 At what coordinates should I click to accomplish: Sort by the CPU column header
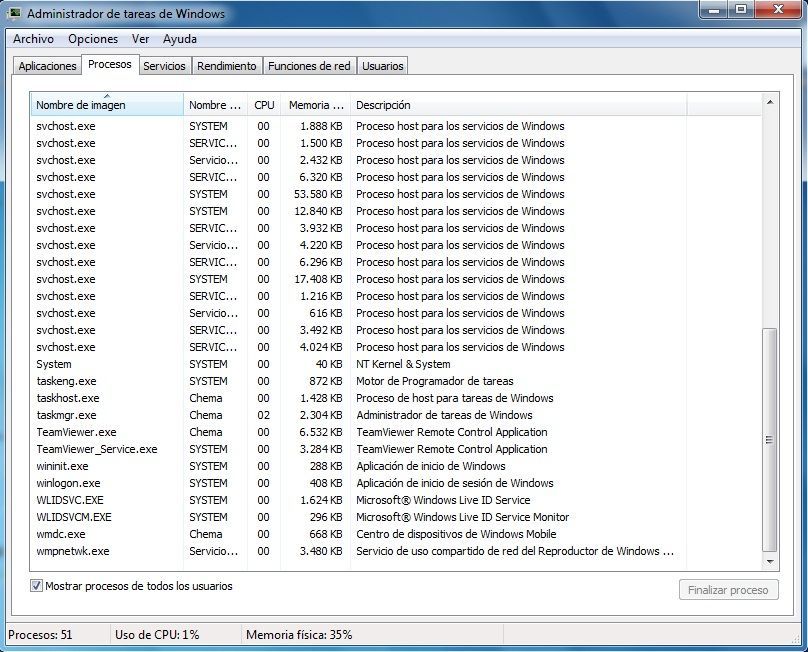click(x=264, y=105)
